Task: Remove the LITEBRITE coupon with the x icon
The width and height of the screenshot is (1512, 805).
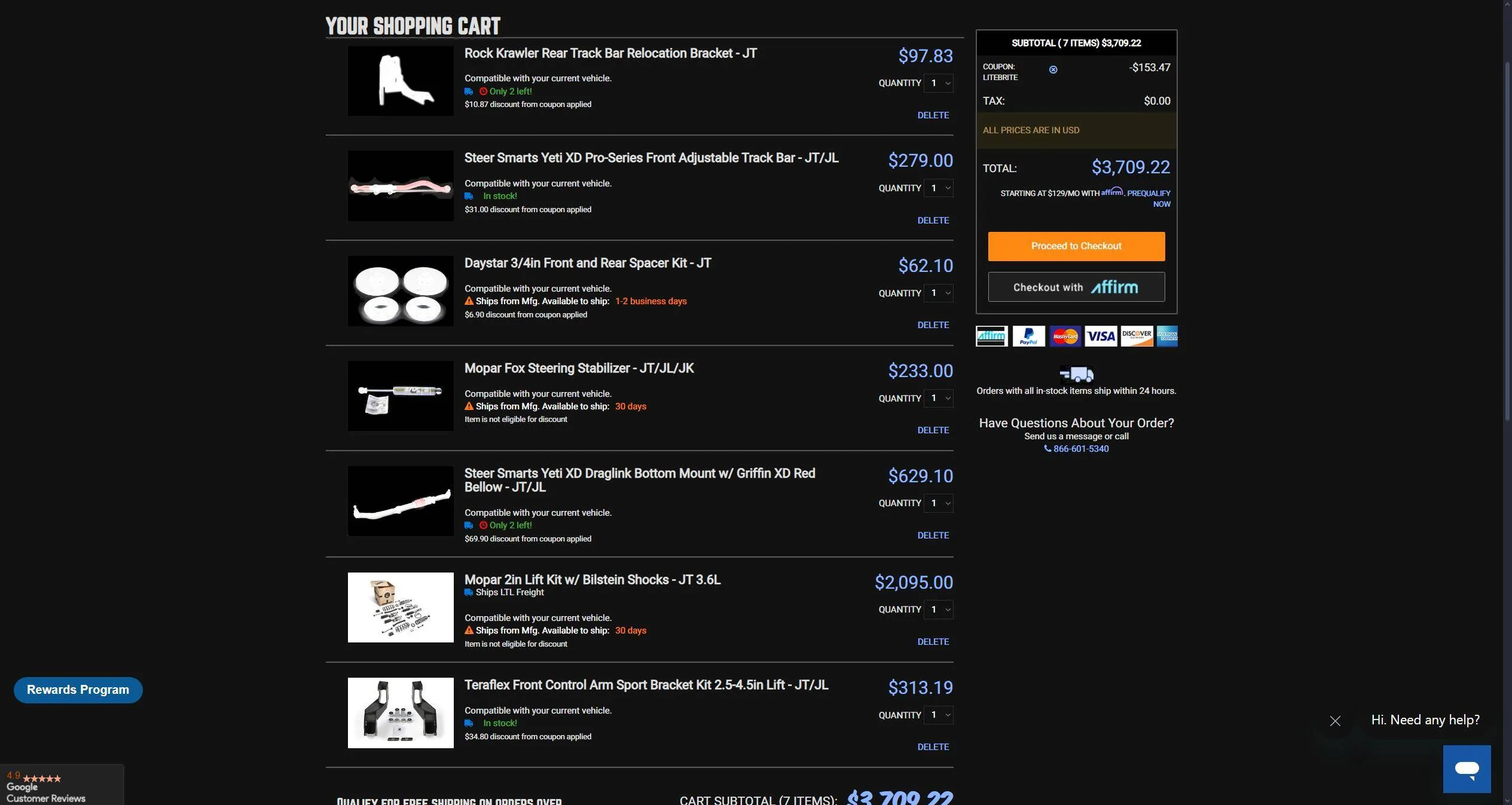Action: point(1053,70)
